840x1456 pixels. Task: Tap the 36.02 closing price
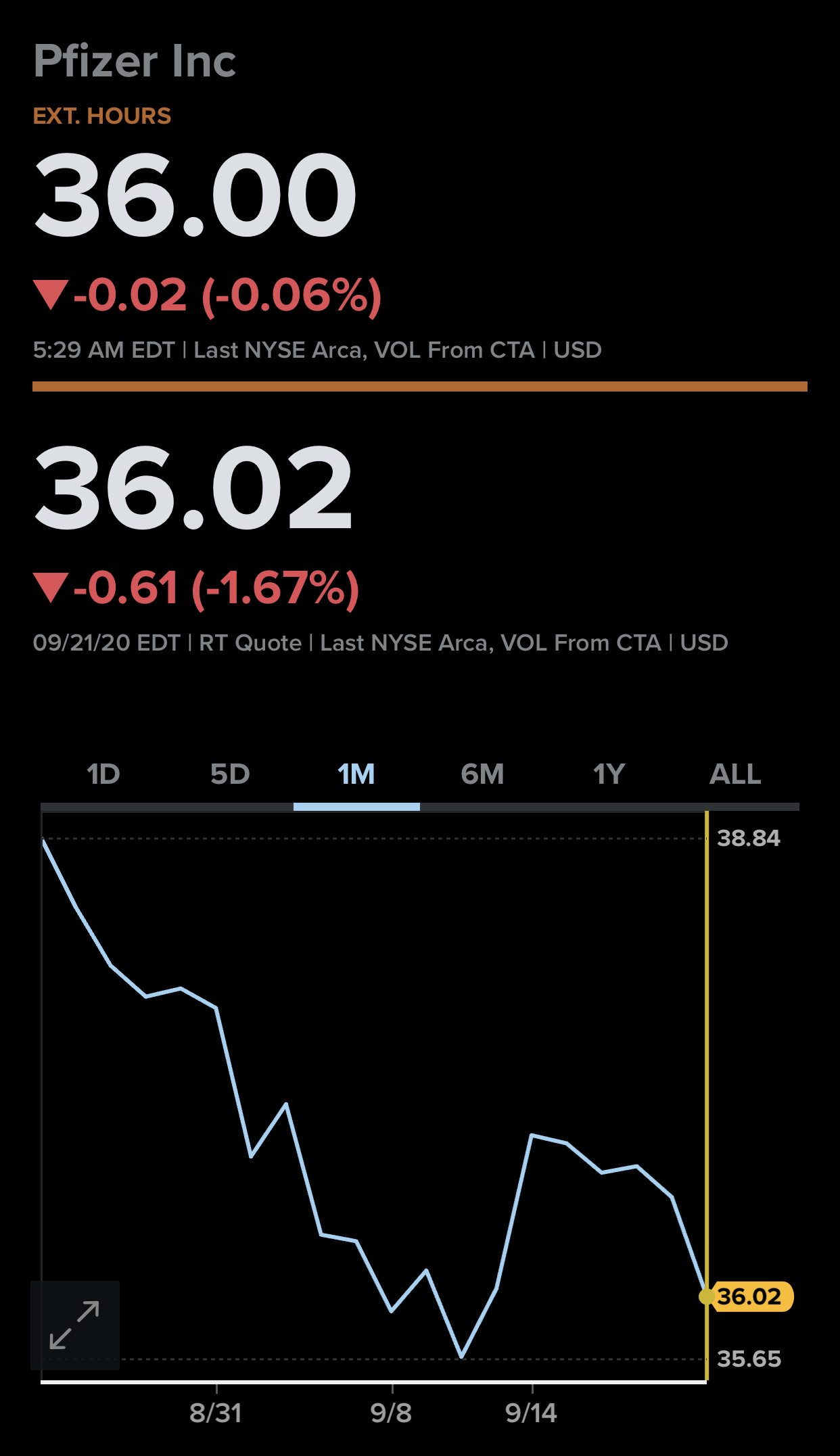click(193, 487)
